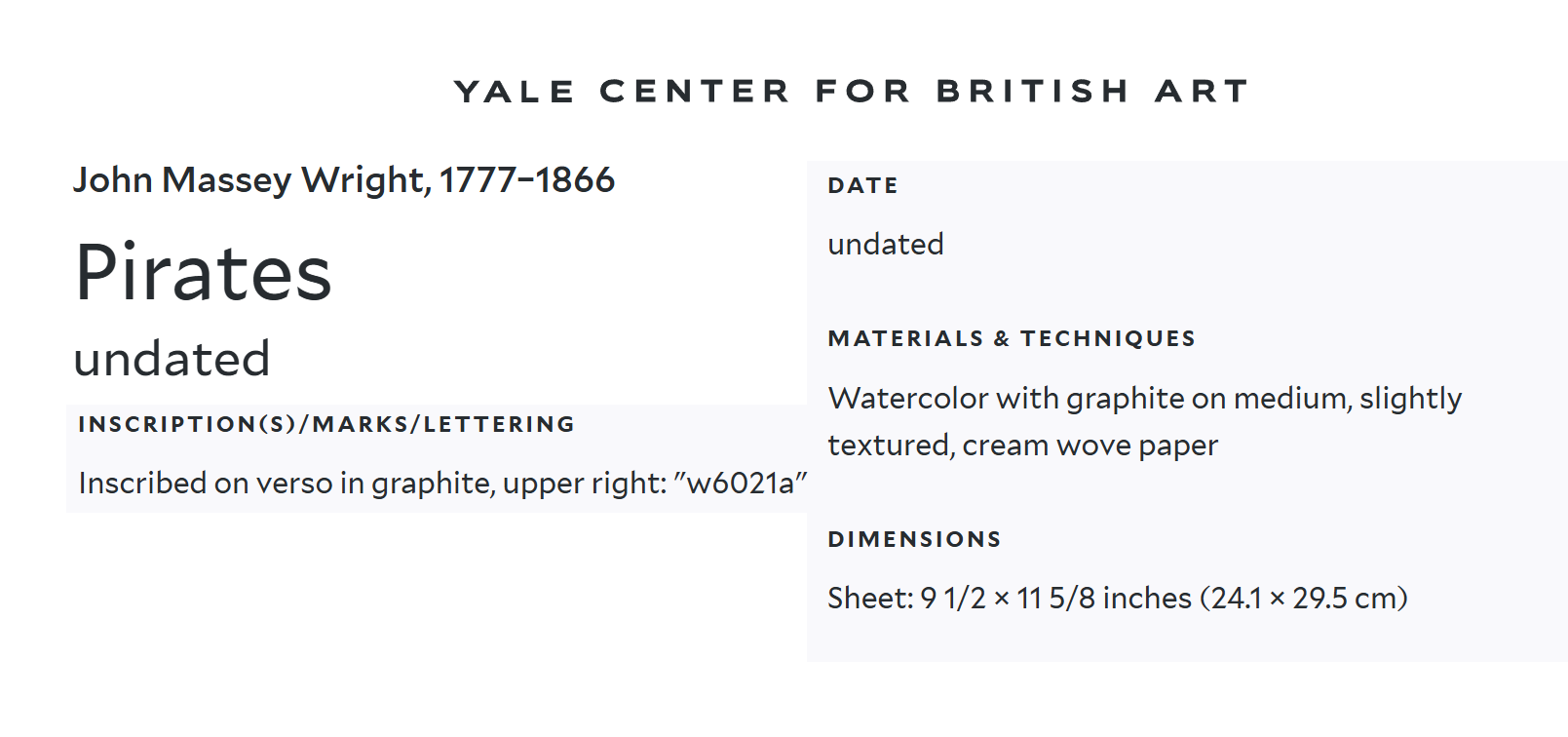Click 'graphite on medium, slightly' in materials
This screenshot has height=737, width=1568.
[x=1264, y=399]
